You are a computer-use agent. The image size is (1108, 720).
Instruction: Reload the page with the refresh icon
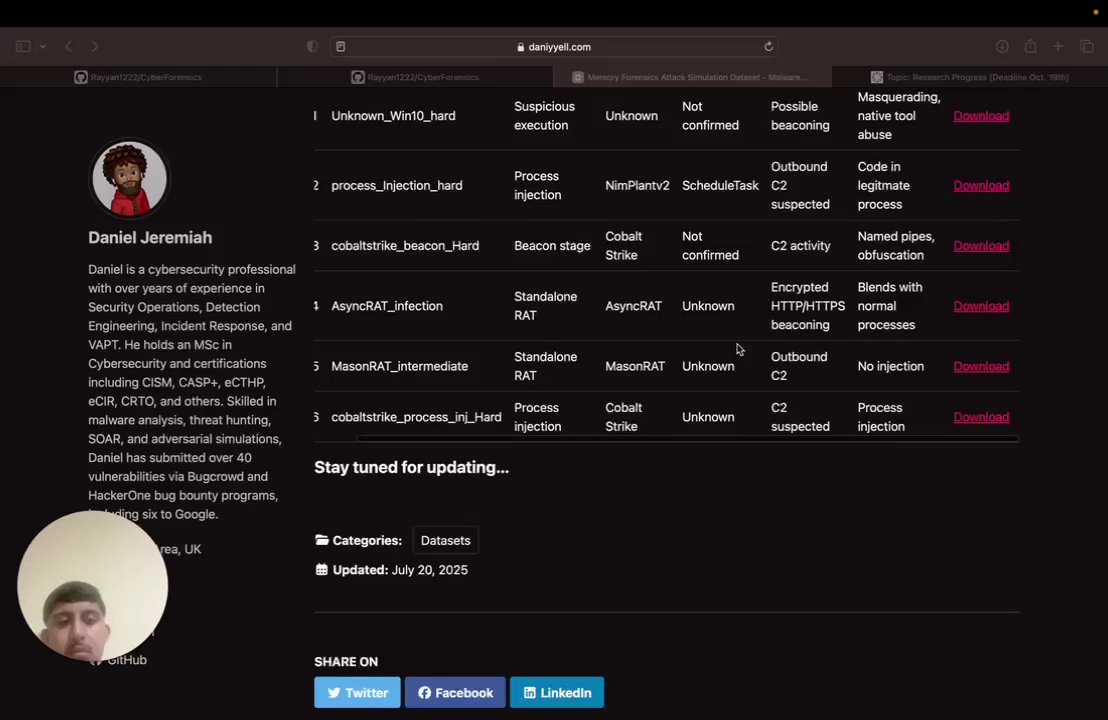coord(768,47)
